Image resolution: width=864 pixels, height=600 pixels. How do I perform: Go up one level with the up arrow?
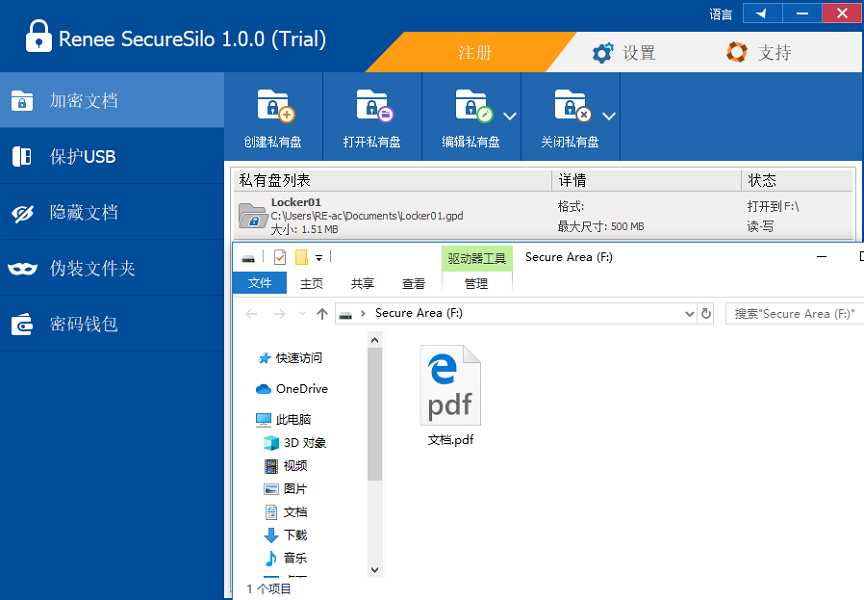[x=322, y=314]
